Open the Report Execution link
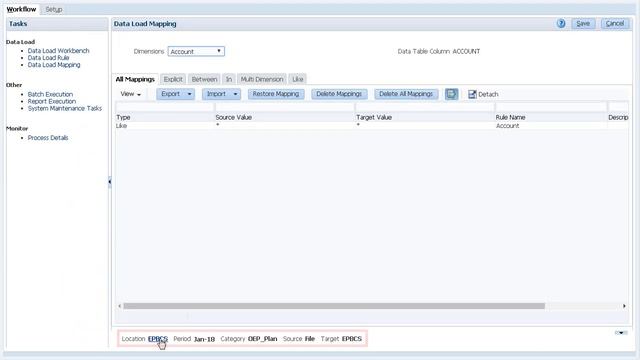 pyautogui.click(x=52, y=101)
